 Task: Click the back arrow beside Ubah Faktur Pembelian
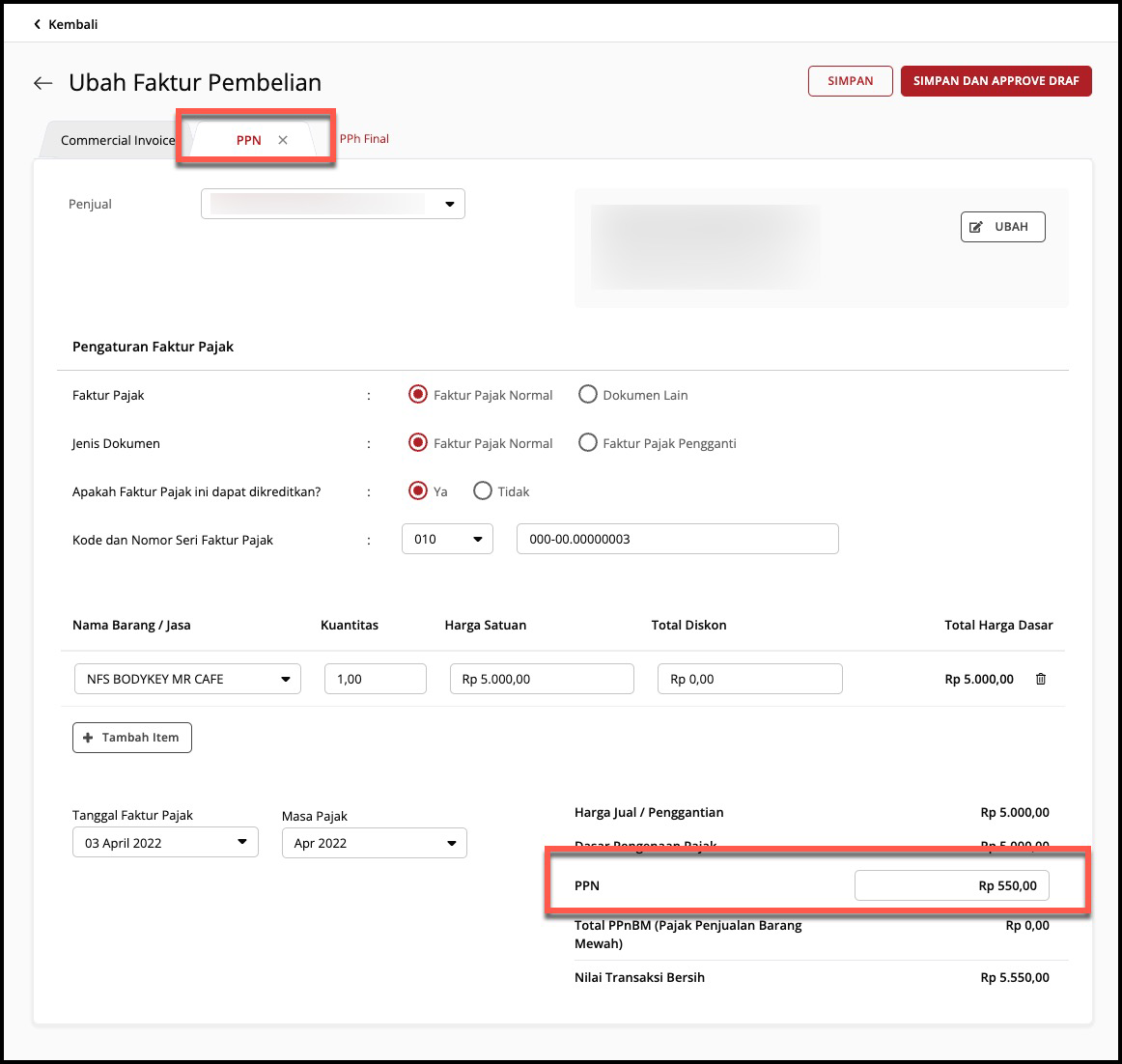coord(42,83)
